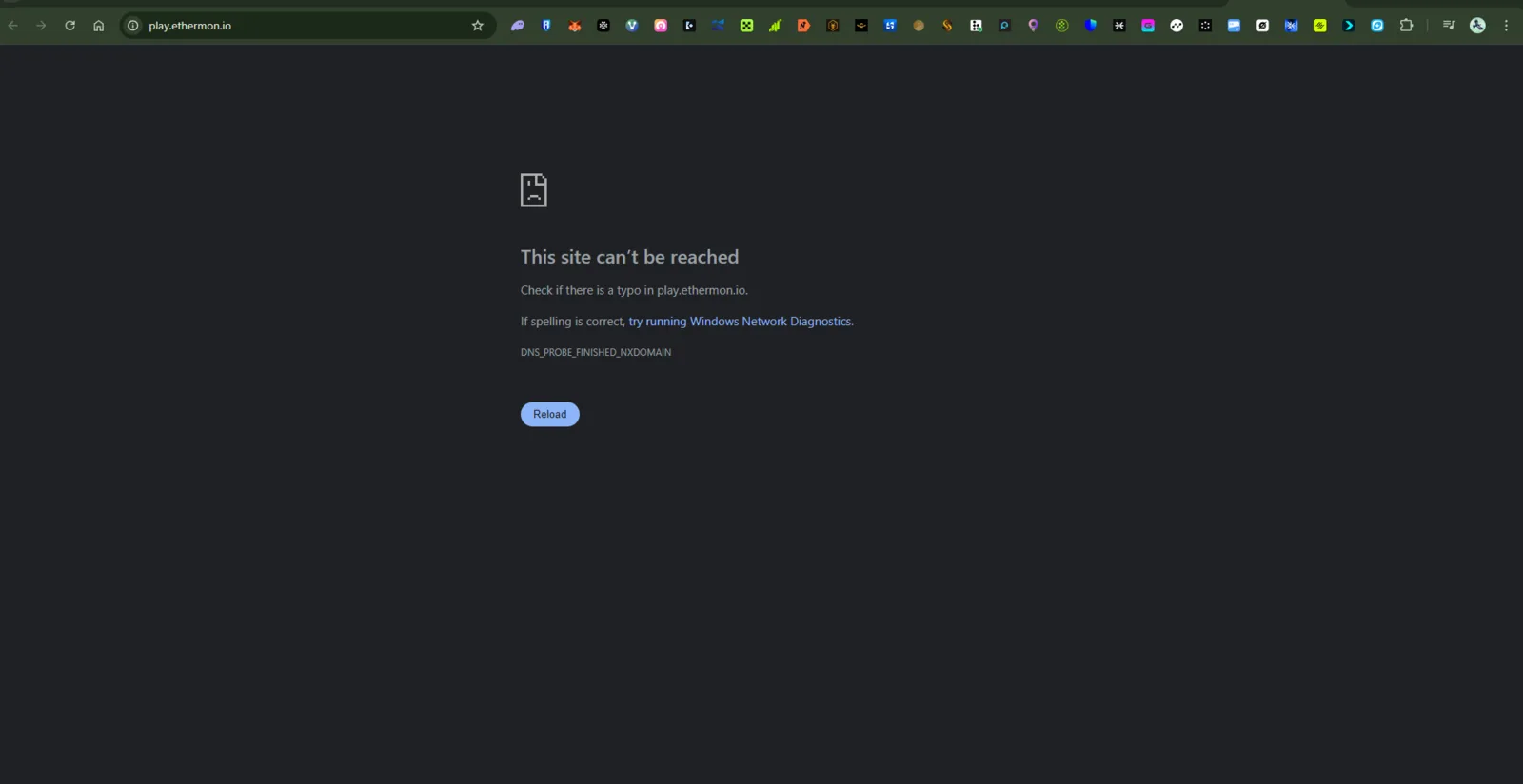Open the pink rounded-square extension
Viewport: 1523px width, 784px height.
(x=661, y=26)
